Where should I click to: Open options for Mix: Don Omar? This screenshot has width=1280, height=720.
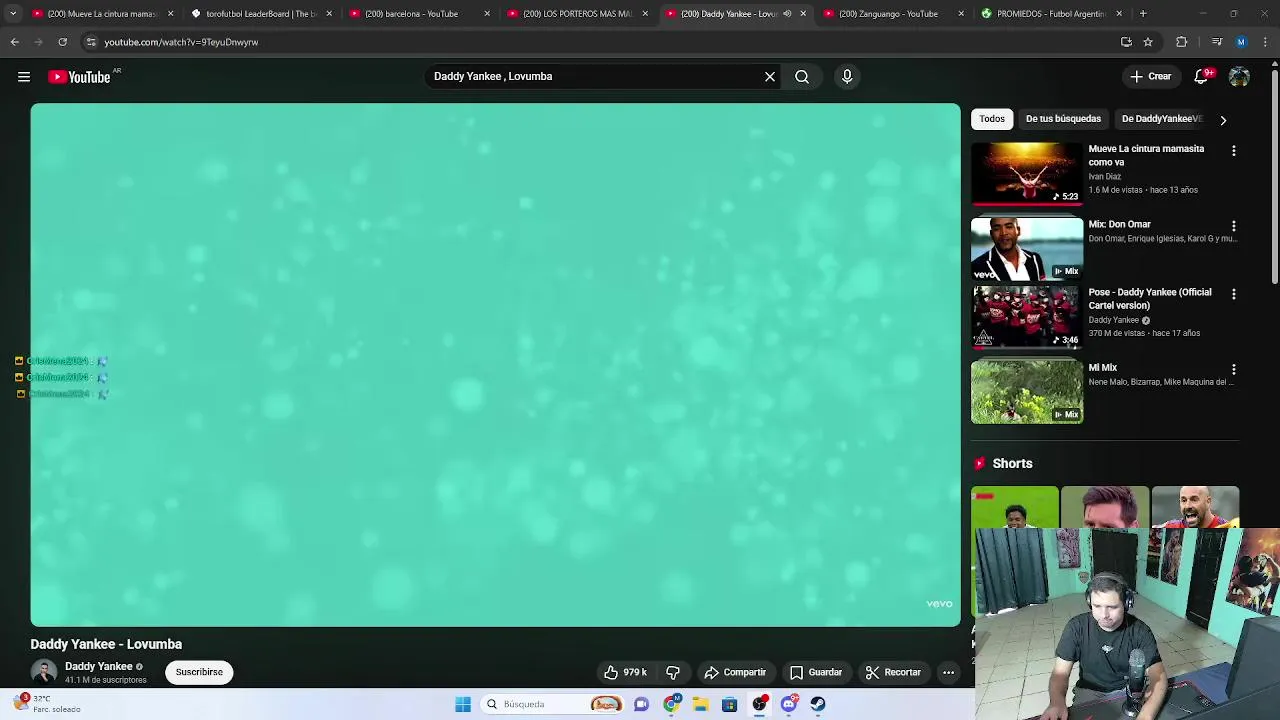pos(1233,226)
